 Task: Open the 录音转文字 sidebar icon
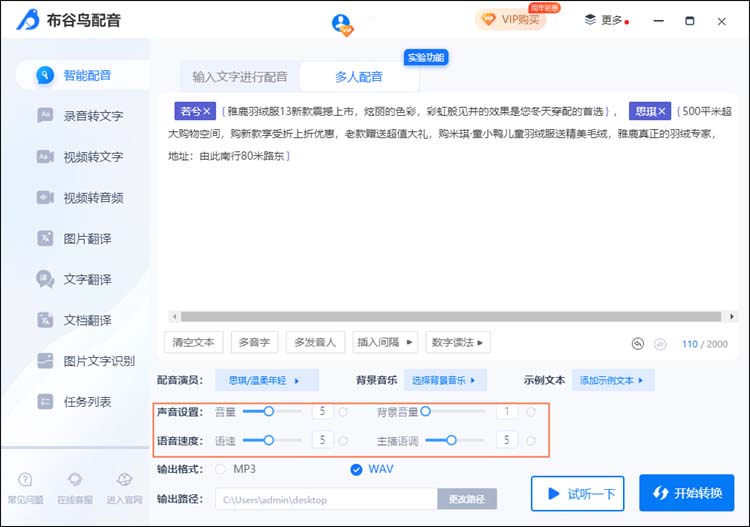tap(45, 116)
